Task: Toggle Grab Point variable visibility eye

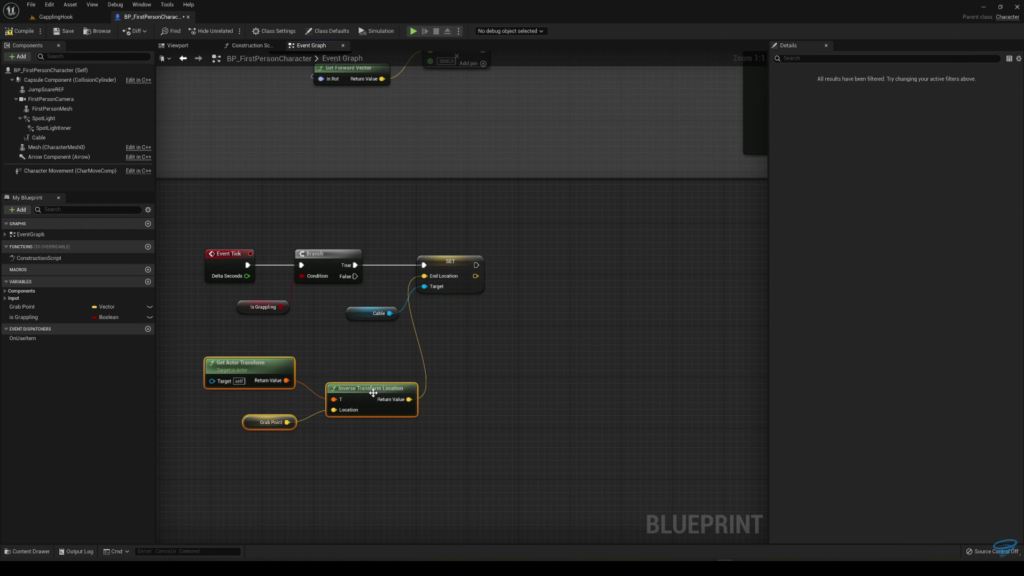Action: [x=150, y=307]
